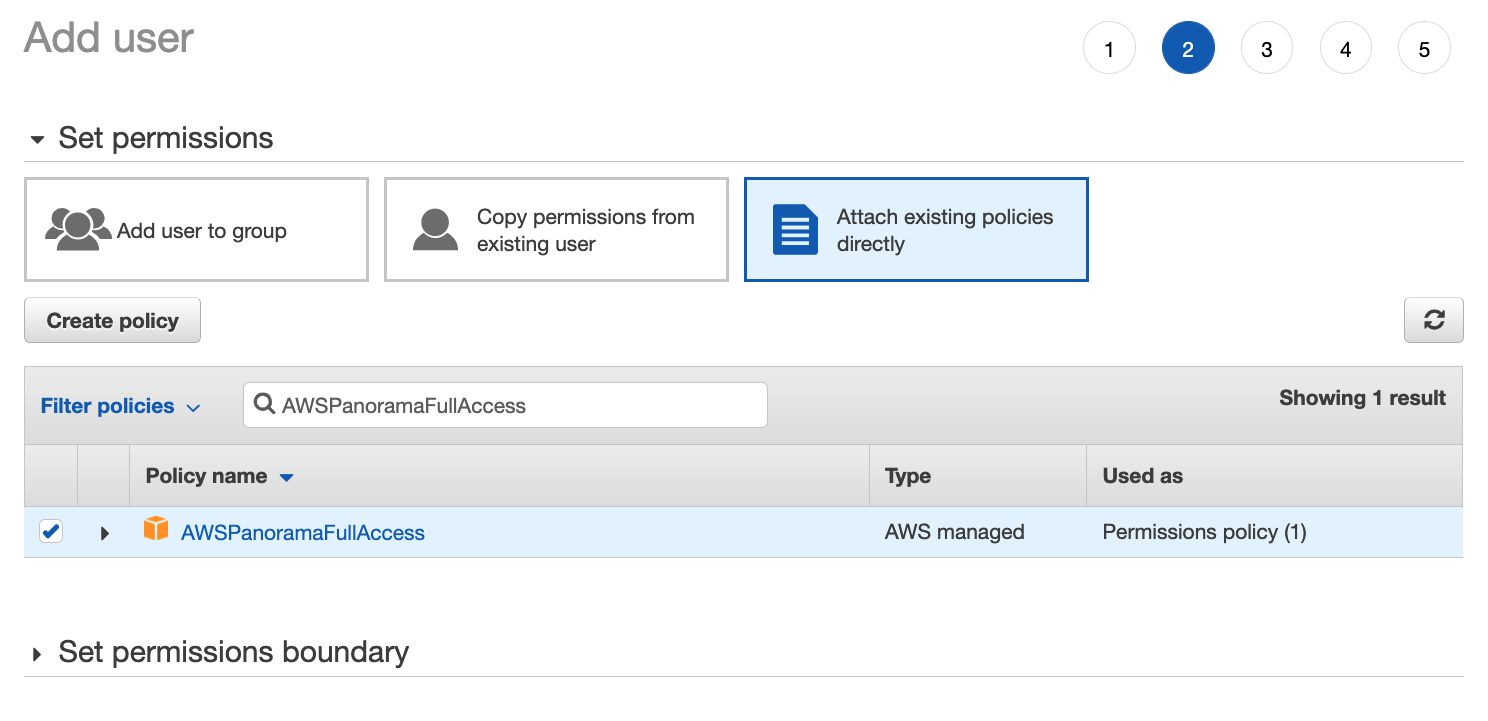Viewport: 1488px width, 721px height.
Task: Open the Filter policies dropdown
Action: [x=120, y=406]
